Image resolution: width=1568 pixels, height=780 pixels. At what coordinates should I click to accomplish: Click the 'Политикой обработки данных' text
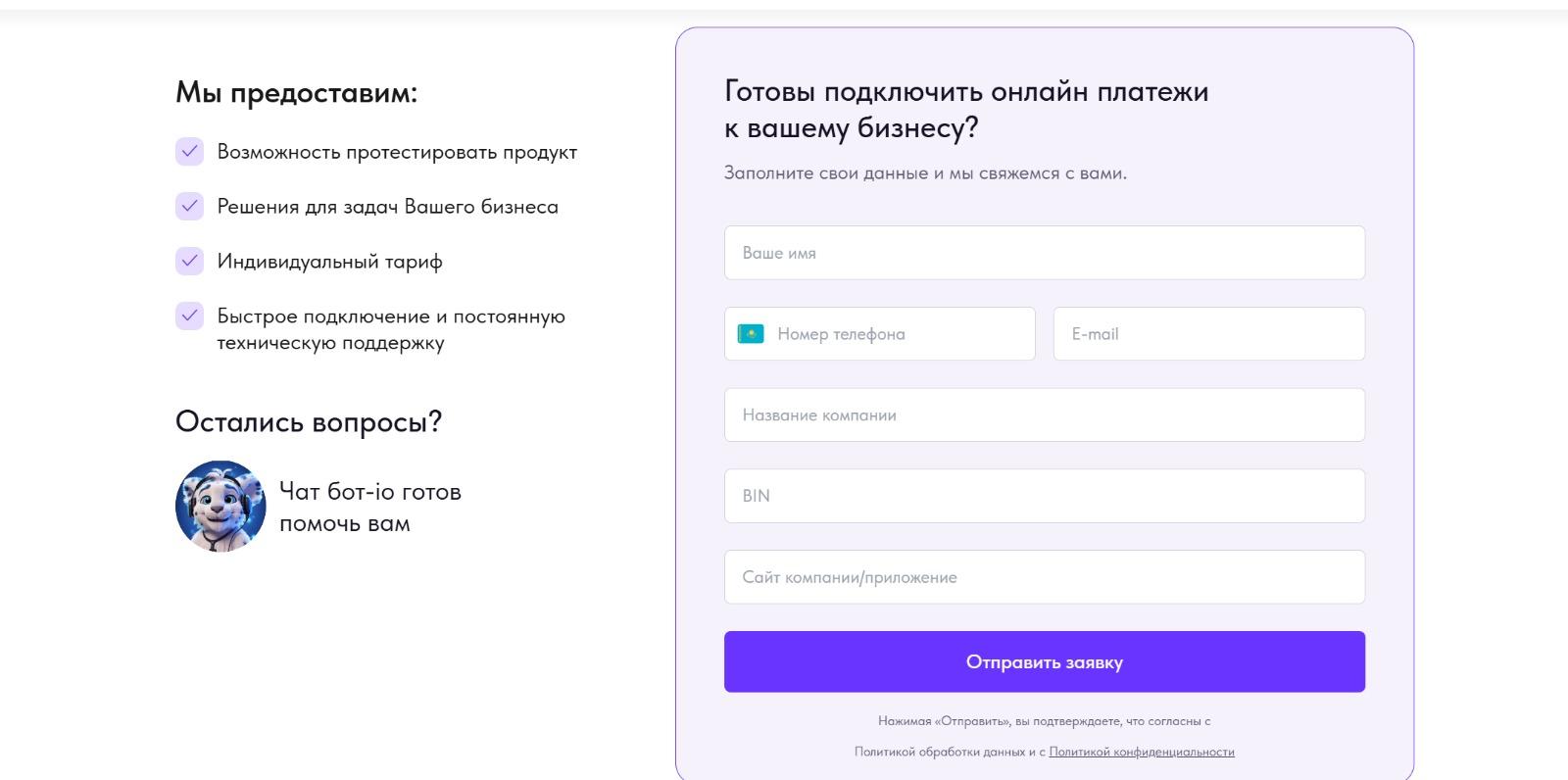point(939,752)
